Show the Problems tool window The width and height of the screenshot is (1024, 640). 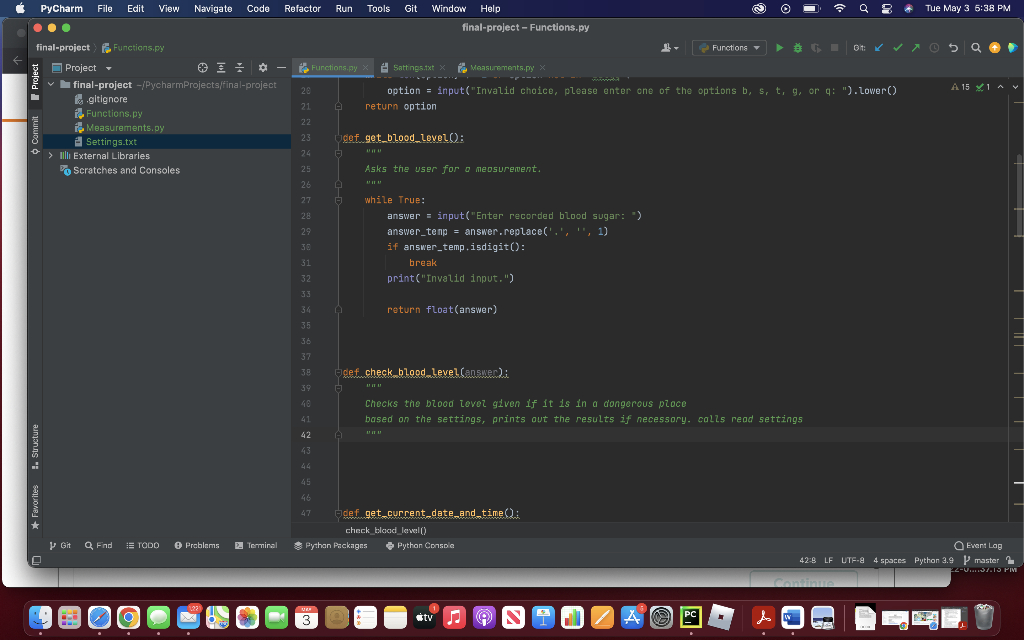click(199, 545)
